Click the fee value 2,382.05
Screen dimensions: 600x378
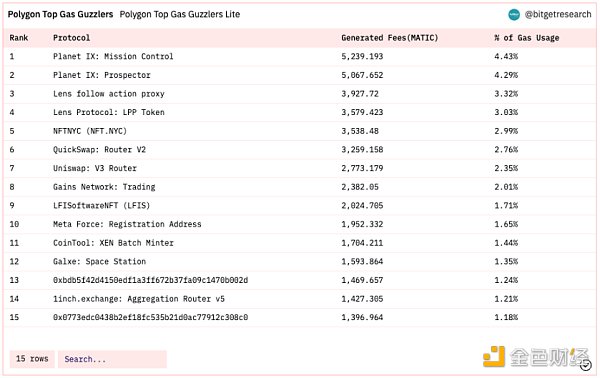[360, 187]
